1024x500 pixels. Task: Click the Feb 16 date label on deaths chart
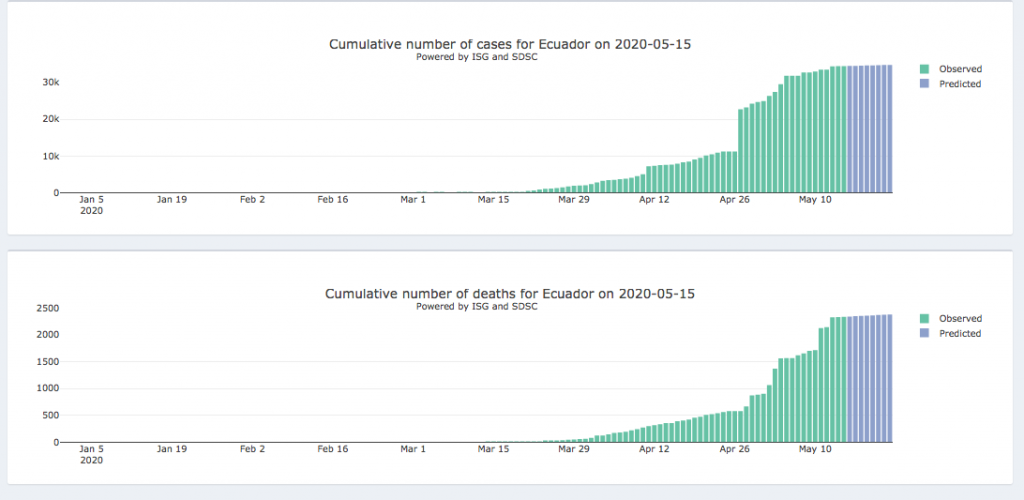[x=332, y=449]
